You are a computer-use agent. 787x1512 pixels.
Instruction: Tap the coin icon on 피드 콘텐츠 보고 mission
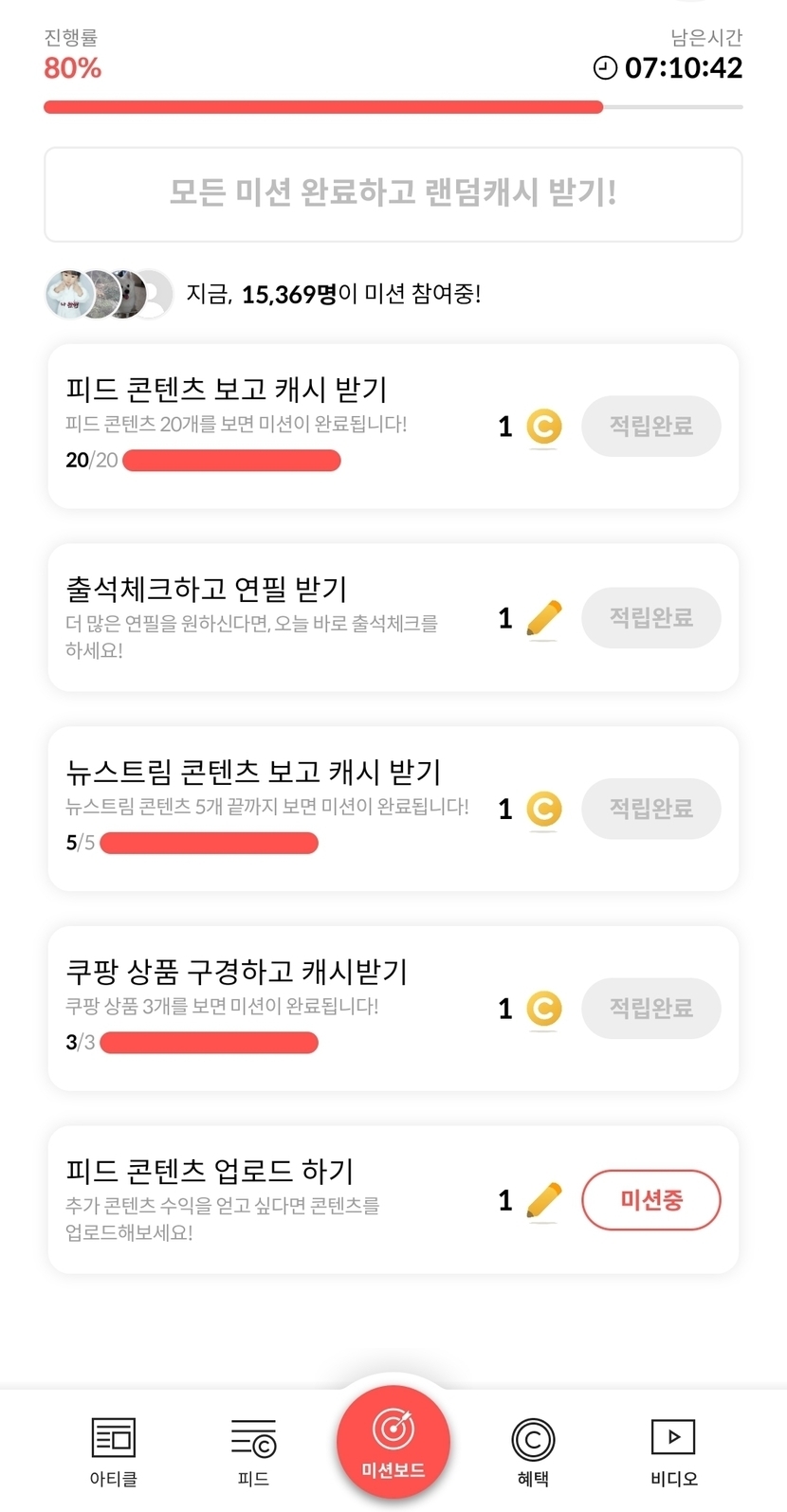coord(544,427)
